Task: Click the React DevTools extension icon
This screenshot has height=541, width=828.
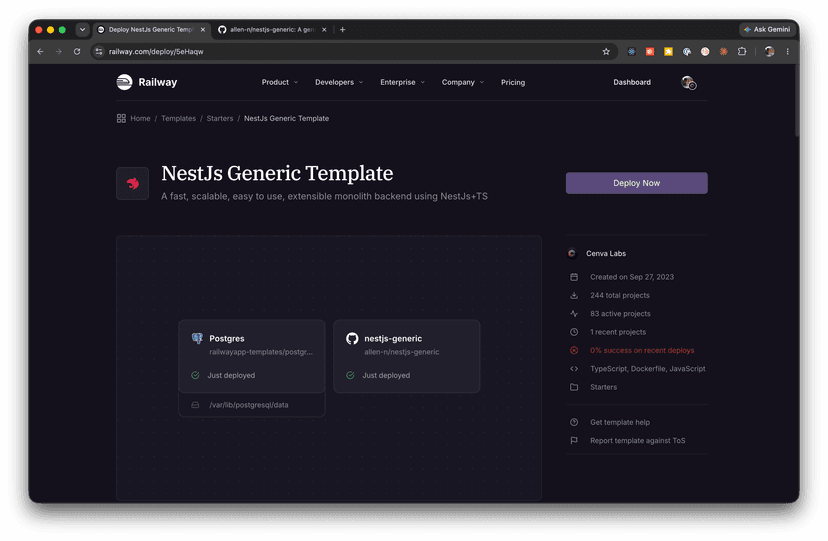Action: coord(631,51)
